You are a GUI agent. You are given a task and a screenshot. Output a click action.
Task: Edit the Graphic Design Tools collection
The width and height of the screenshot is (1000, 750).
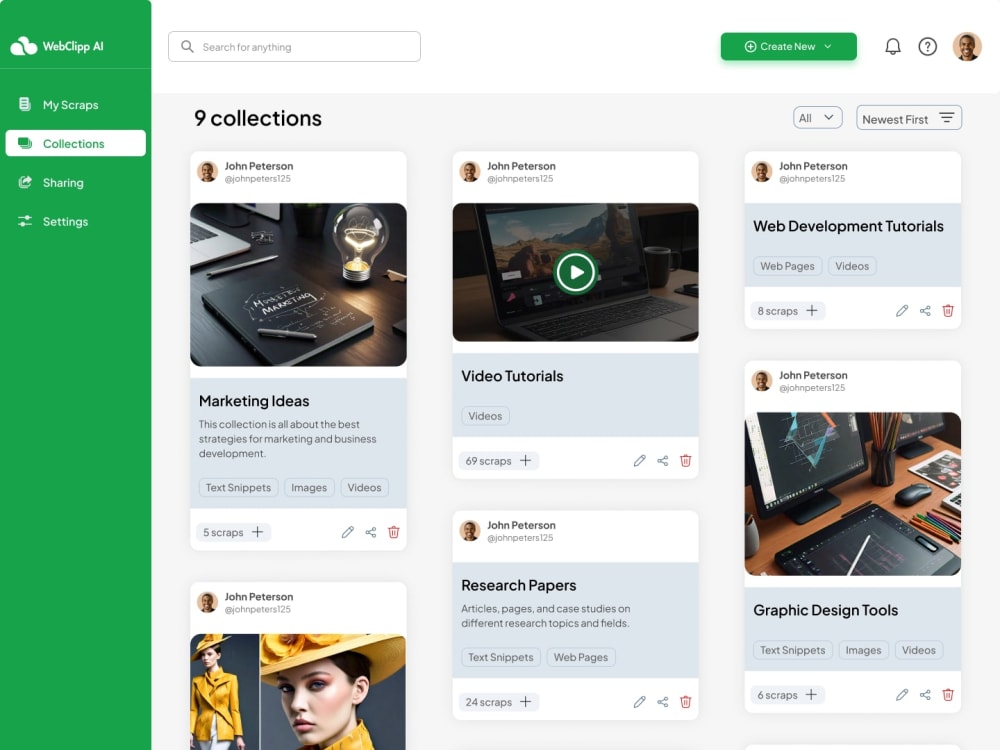pyautogui.click(x=902, y=695)
